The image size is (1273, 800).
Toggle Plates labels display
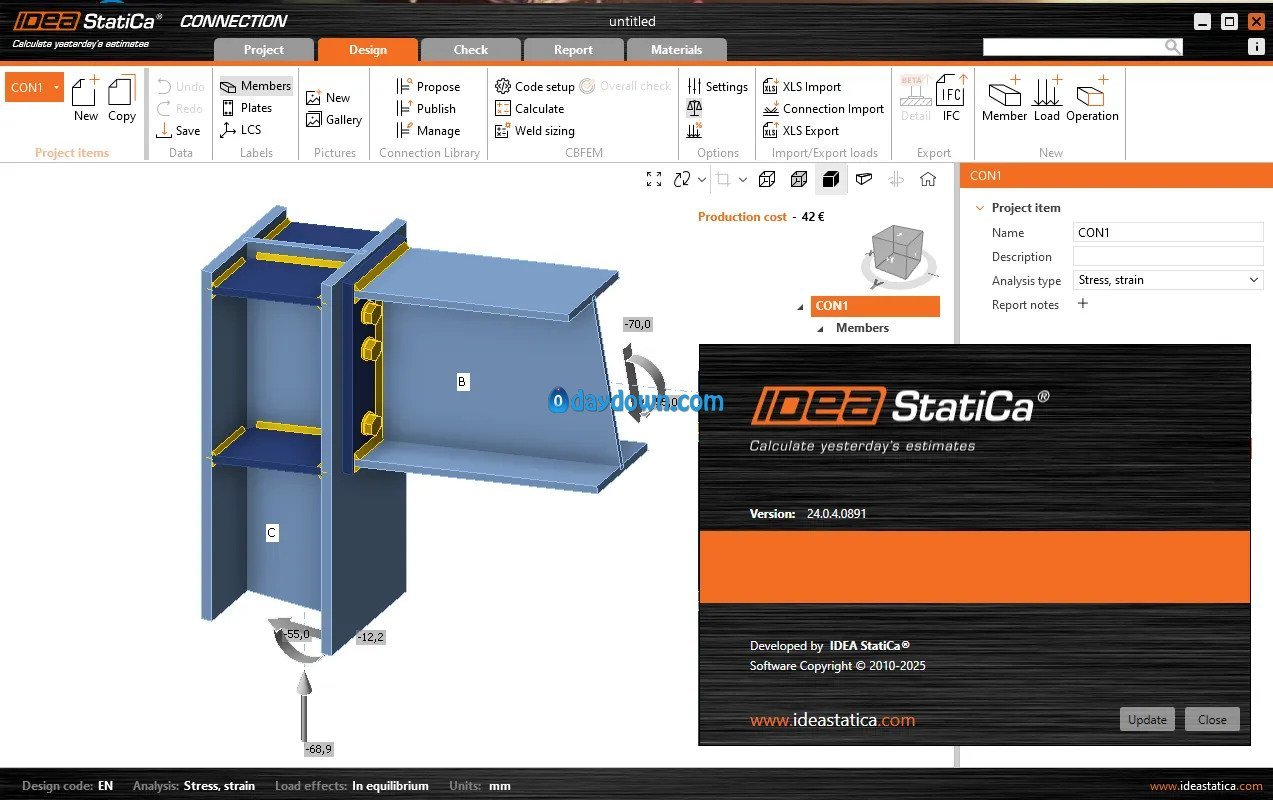[x=247, y=108]
